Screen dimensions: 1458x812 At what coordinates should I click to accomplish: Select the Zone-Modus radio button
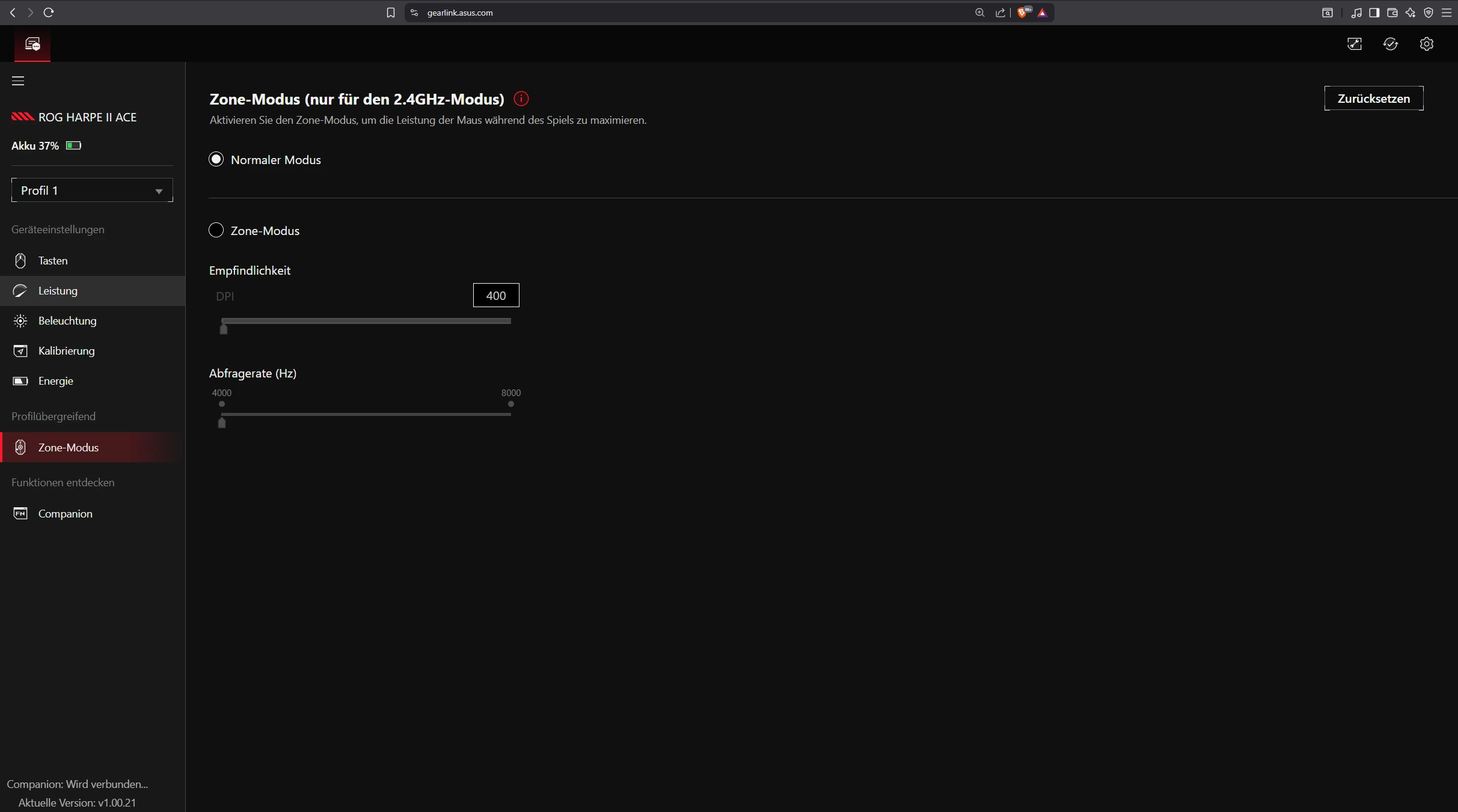[216, 230]
